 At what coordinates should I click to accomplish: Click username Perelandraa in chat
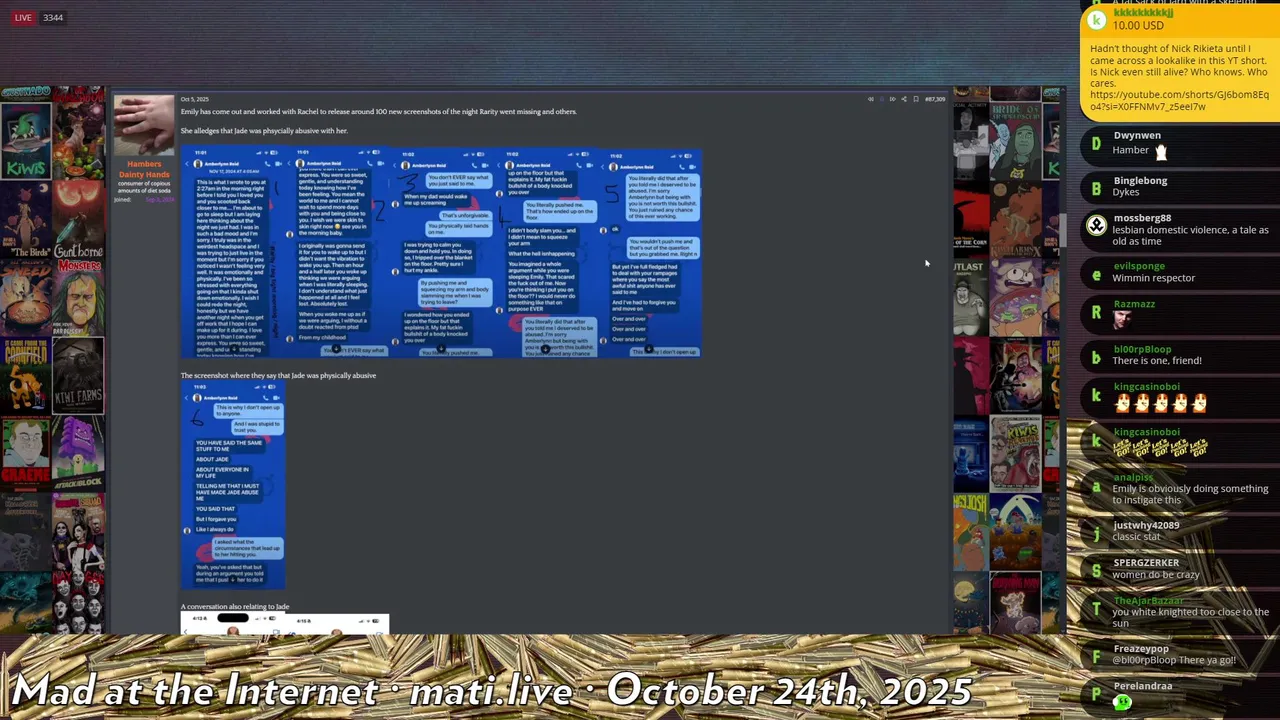pos(1143,686)
